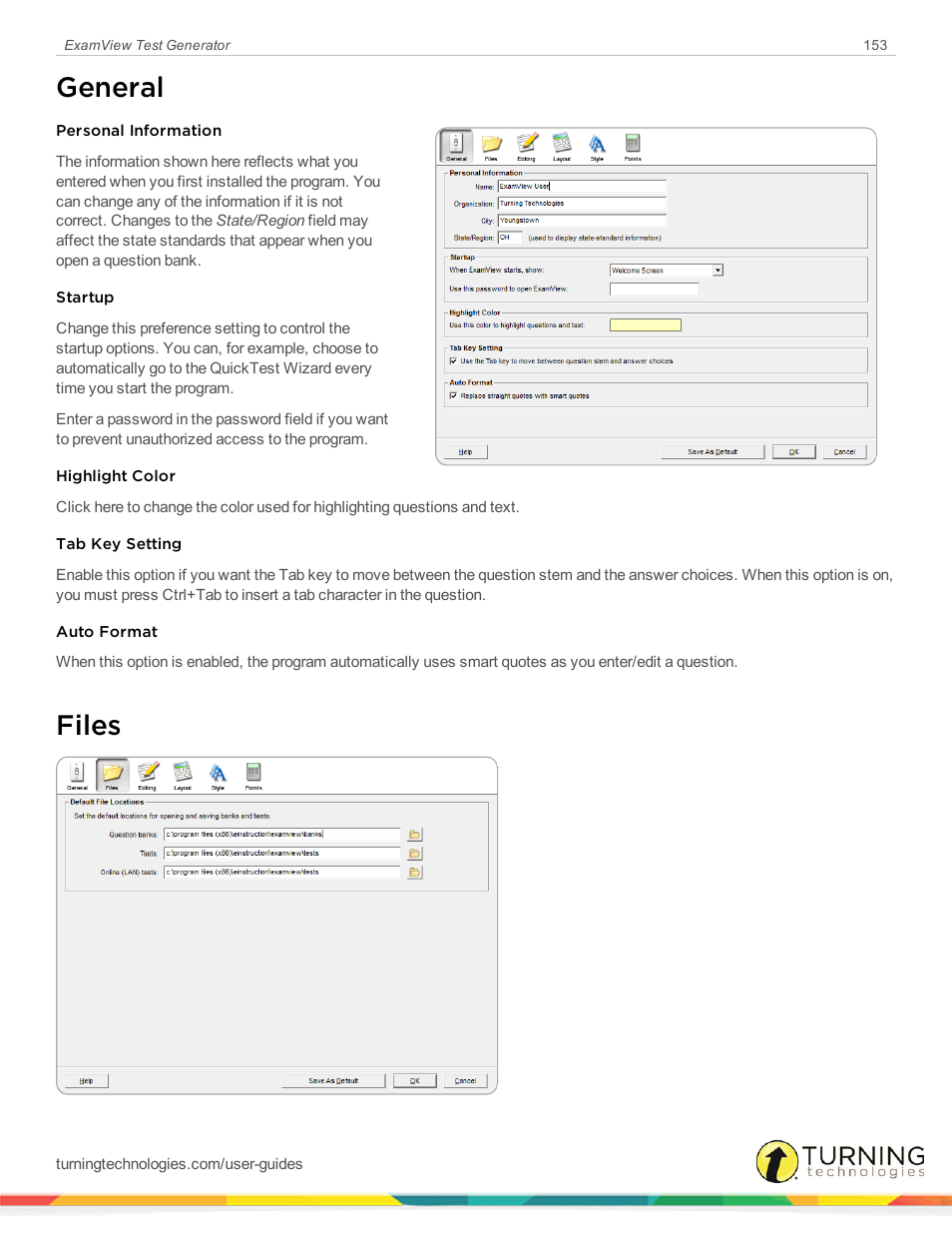This screenshot has width=952, height=1233.
Task: Open the Layout tab in the General dialog
Action: 562,146
